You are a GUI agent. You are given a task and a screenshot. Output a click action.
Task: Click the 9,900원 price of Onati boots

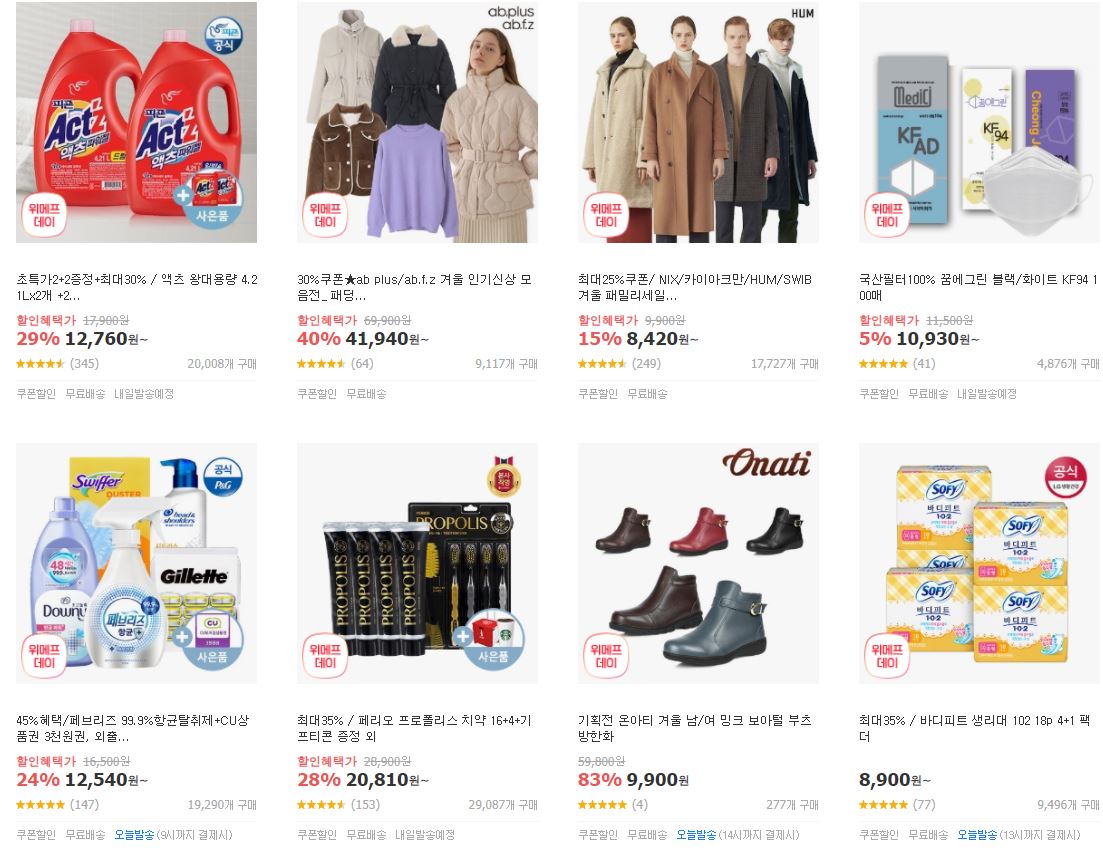[658, 780]
